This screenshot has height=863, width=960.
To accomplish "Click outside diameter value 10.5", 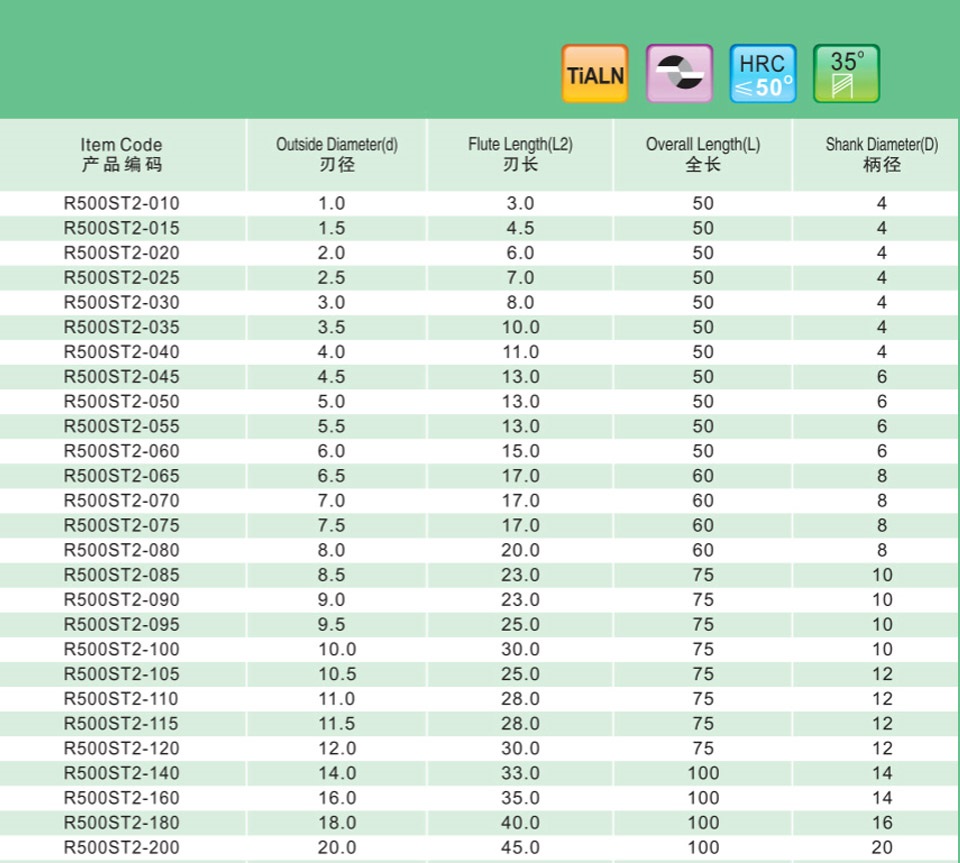I will (x=337, y=674).
